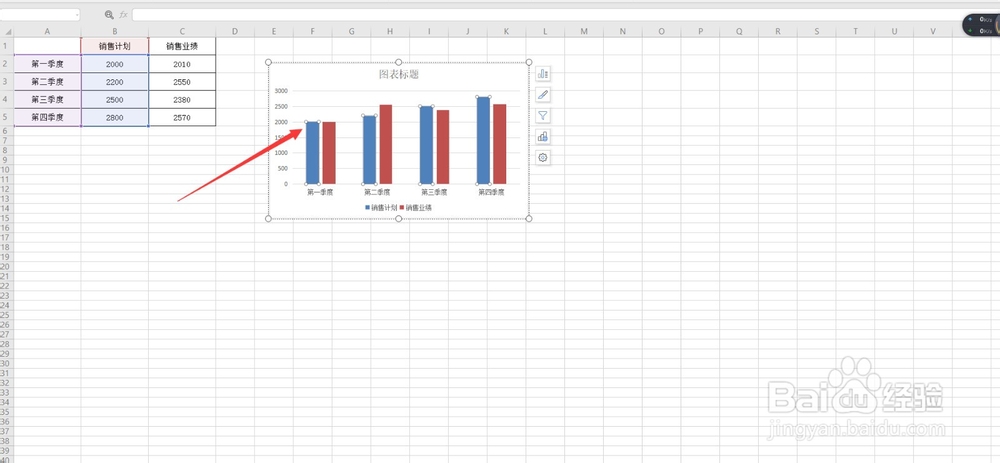Select column D header
1000x463 pixels.
tap(235, 31)
